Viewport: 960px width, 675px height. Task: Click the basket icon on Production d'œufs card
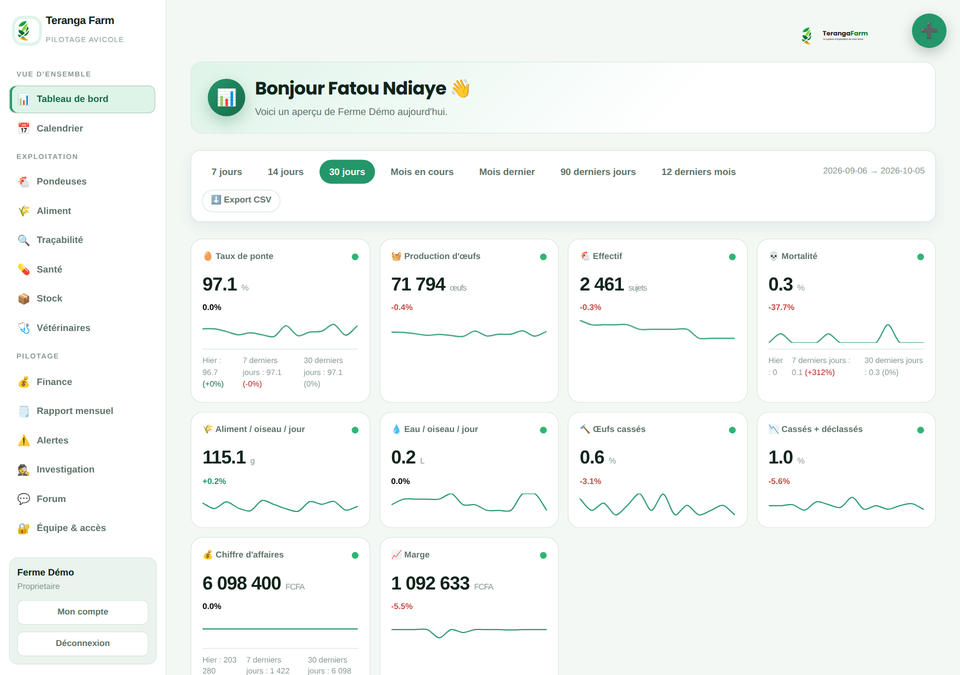click(x=396, y=256)
